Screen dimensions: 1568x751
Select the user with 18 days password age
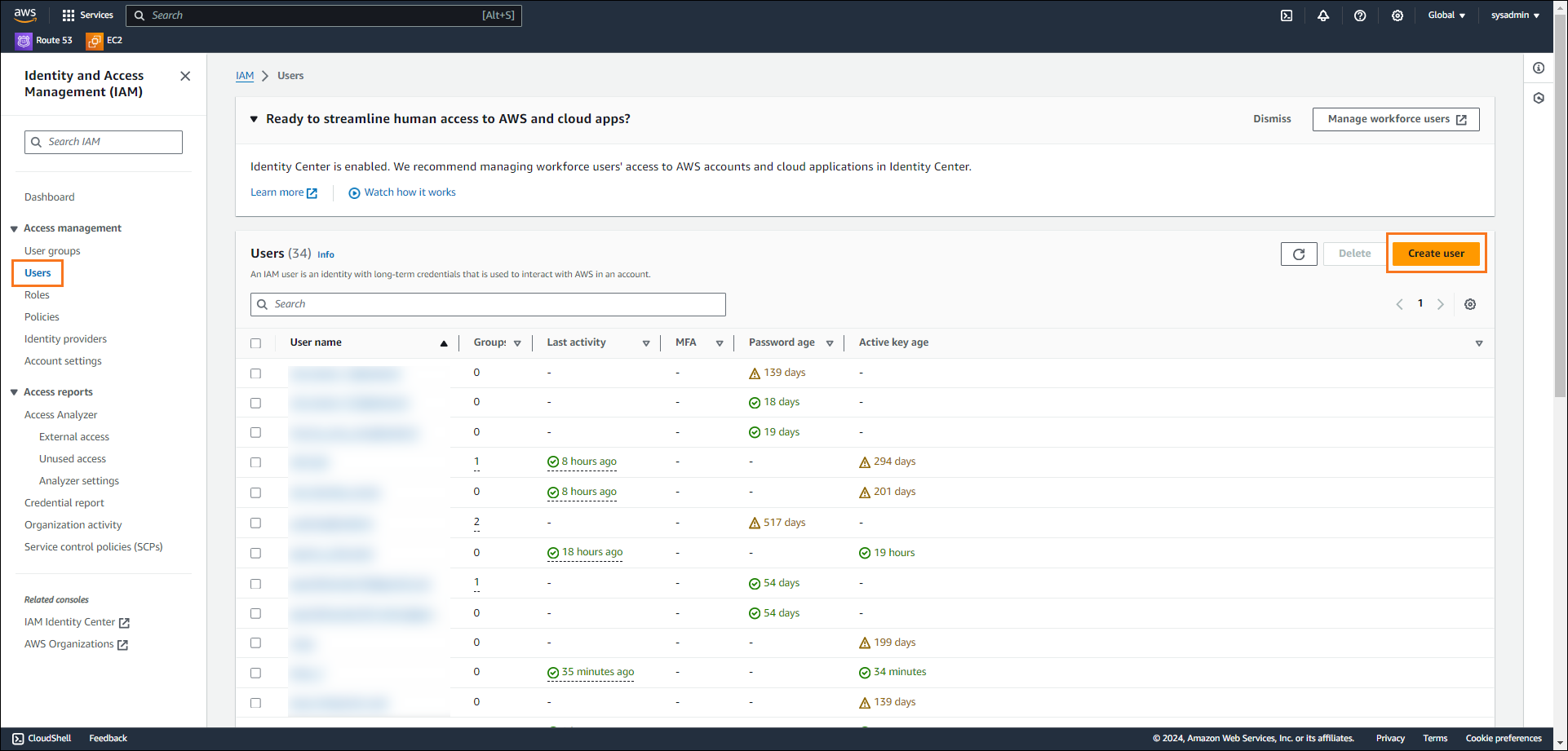point(255,403)
